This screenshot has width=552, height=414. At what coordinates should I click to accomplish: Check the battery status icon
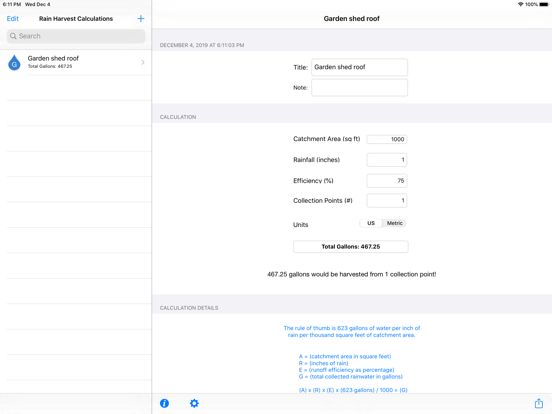coord(544,4)
